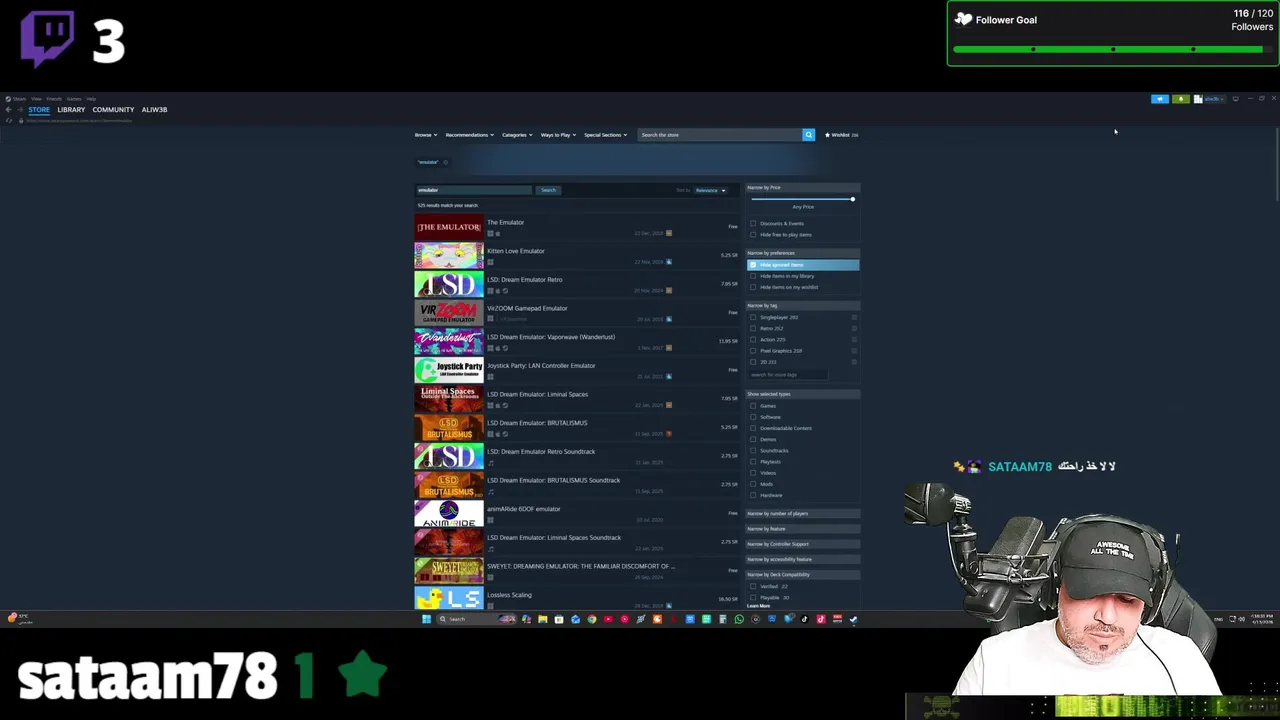
Task: Click the Follower Goal progress bar
Action: pos(1112,49)
